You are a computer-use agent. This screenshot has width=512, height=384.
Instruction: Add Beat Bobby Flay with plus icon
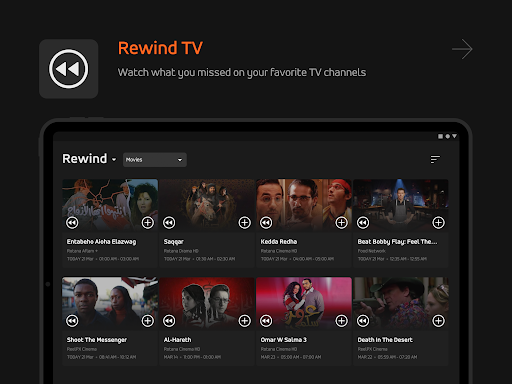(x=438, y=223)
